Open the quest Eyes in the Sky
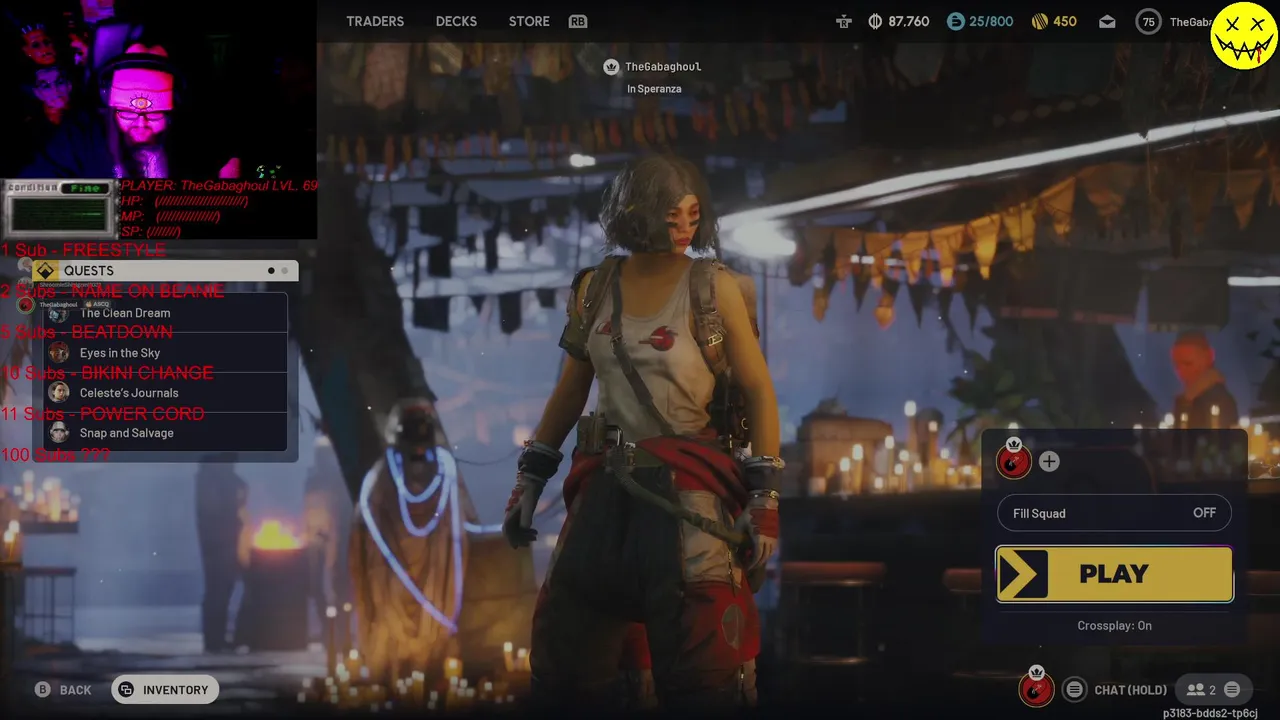This screenshot has height=720, width=1280. 166,353
